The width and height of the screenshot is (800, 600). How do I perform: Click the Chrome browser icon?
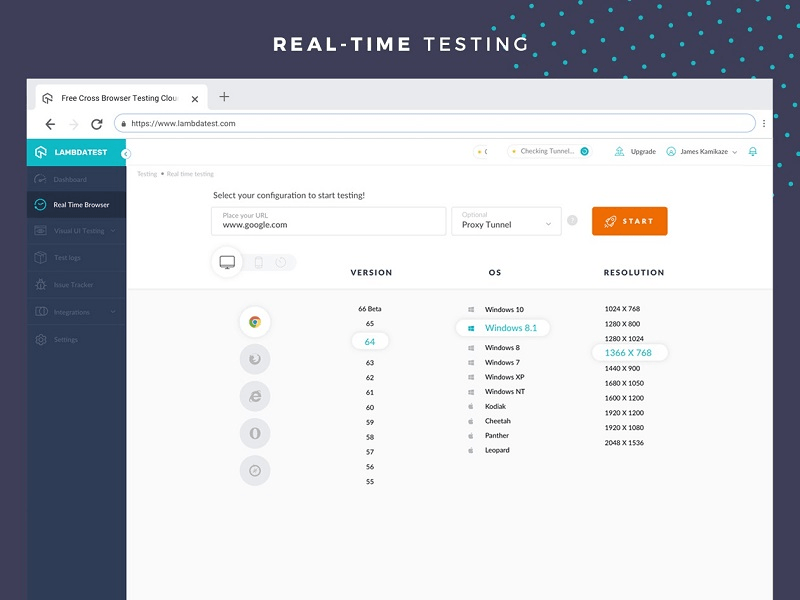pyautogui.click(x=255, y=322)
